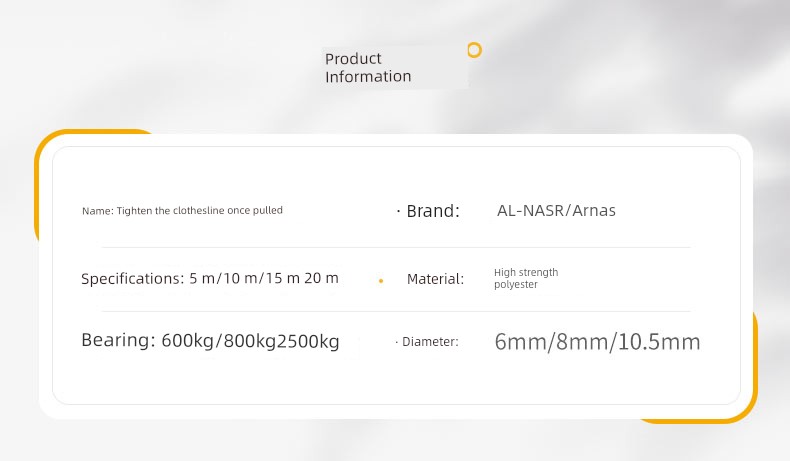Click the word Specifications
Viewport: 790px width, 461px height.
coord(130,279)
